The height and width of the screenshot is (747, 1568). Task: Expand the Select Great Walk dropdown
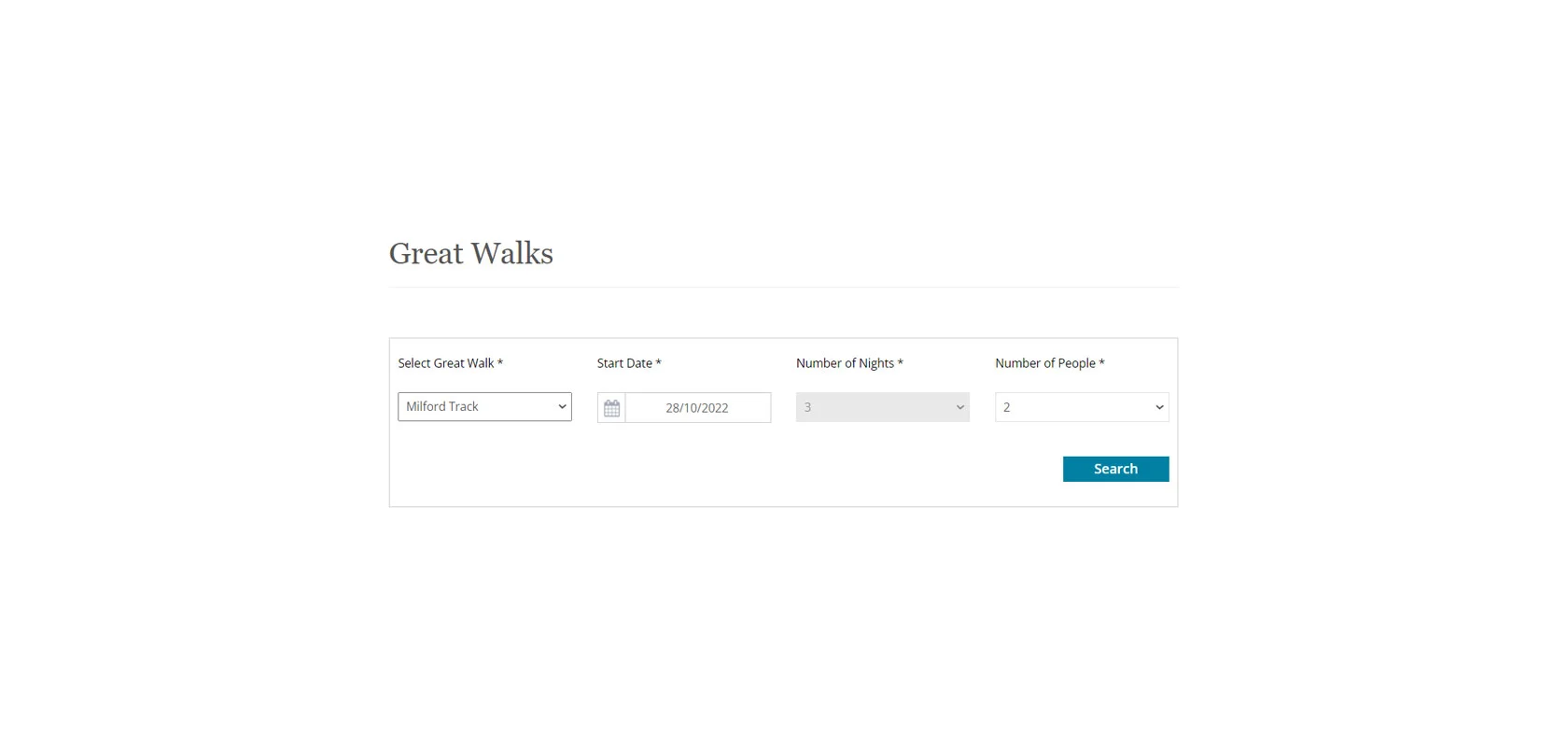(x=484, y=407)
